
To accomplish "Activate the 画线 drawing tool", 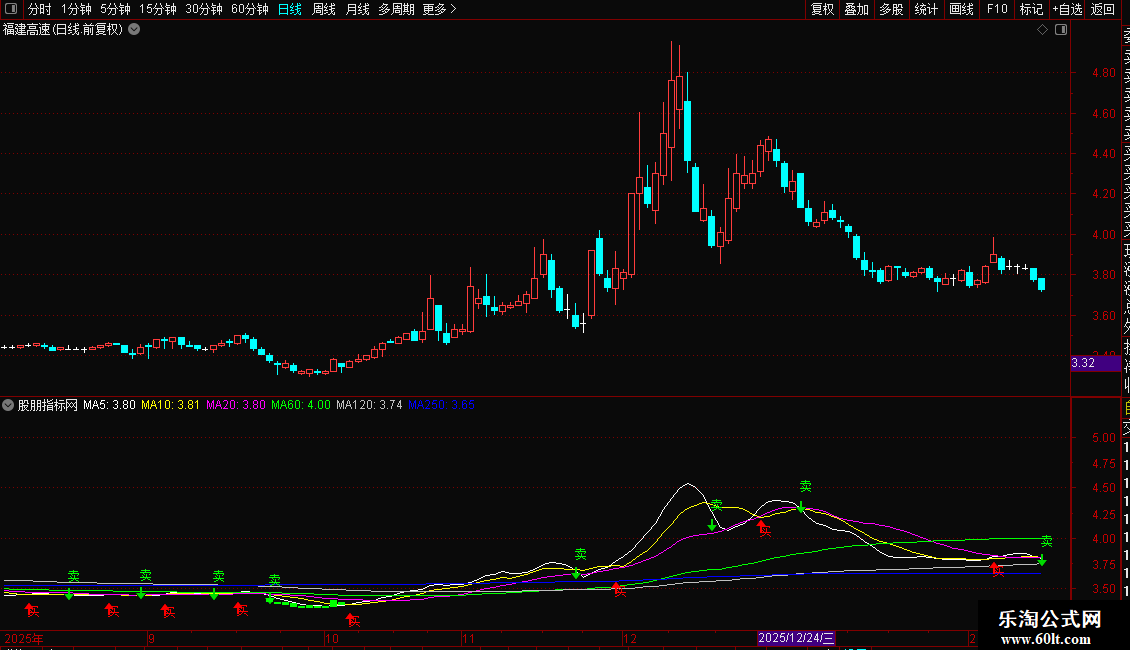I will 961,9.
